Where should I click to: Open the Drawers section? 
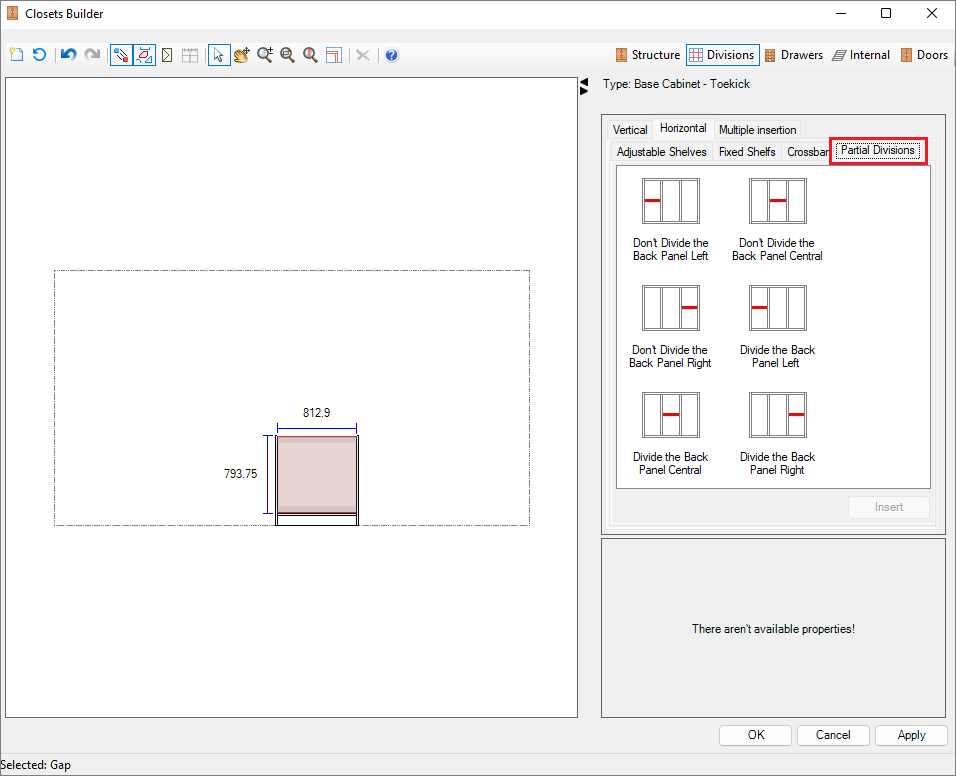pyautogui.click(x=794, y=55)
